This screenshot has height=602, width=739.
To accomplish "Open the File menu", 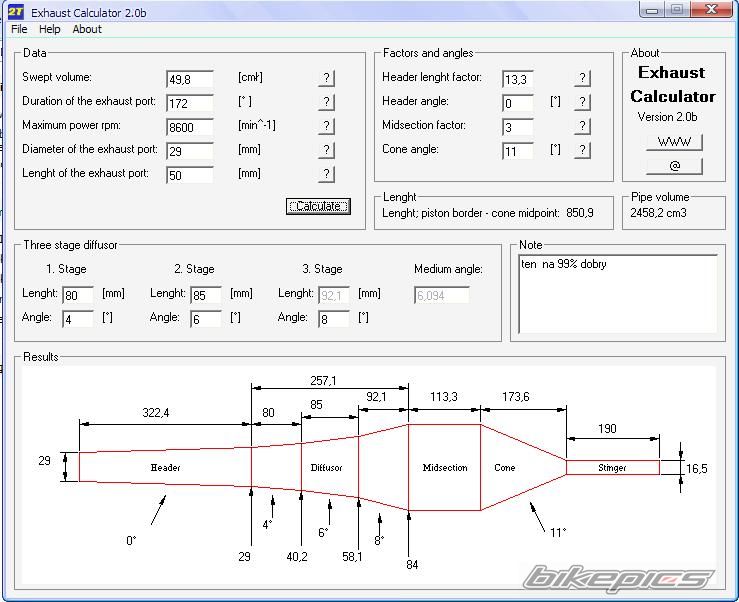I will point(19,29).
